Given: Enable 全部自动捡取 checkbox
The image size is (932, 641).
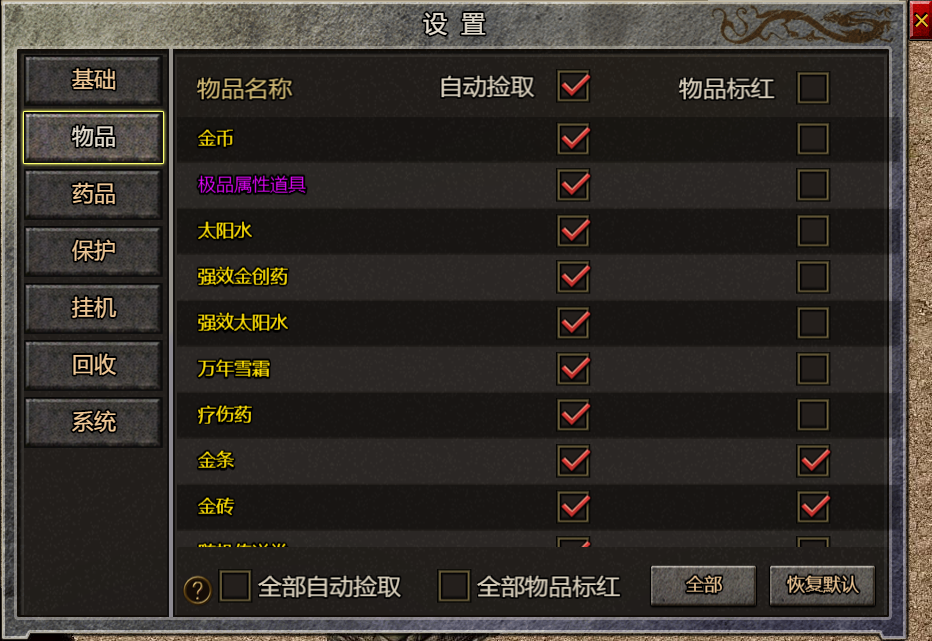Looking at the screenshot, I should (x=235, y=586).
